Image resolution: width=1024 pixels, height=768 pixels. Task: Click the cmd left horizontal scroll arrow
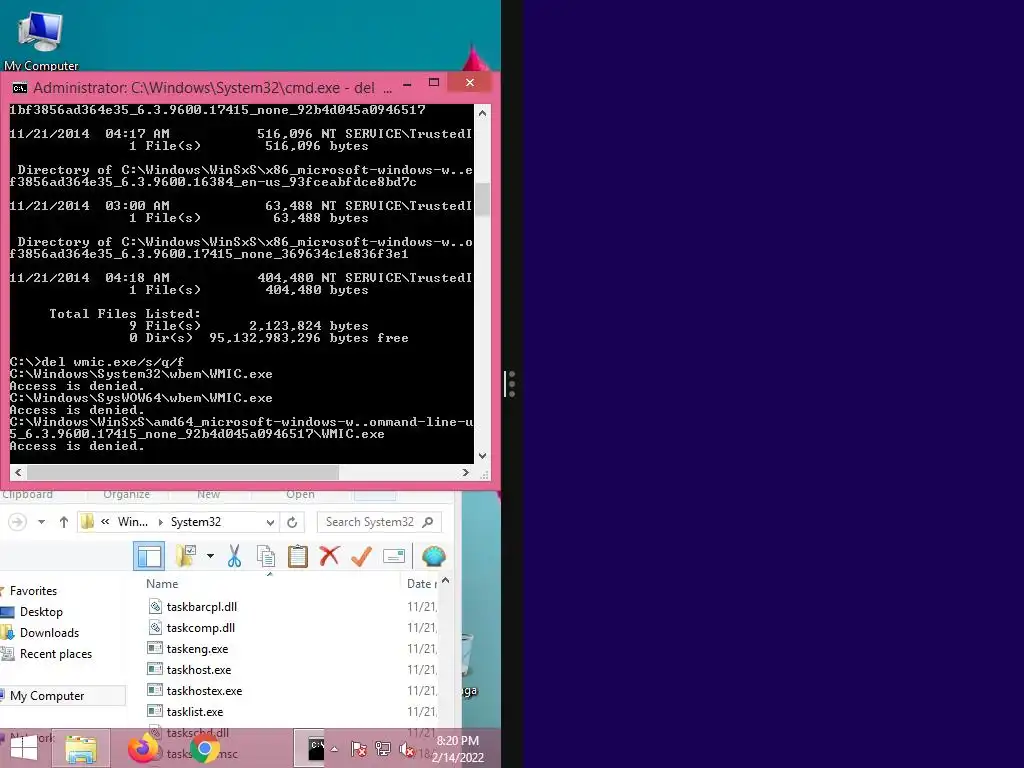(x=18, y=472)
